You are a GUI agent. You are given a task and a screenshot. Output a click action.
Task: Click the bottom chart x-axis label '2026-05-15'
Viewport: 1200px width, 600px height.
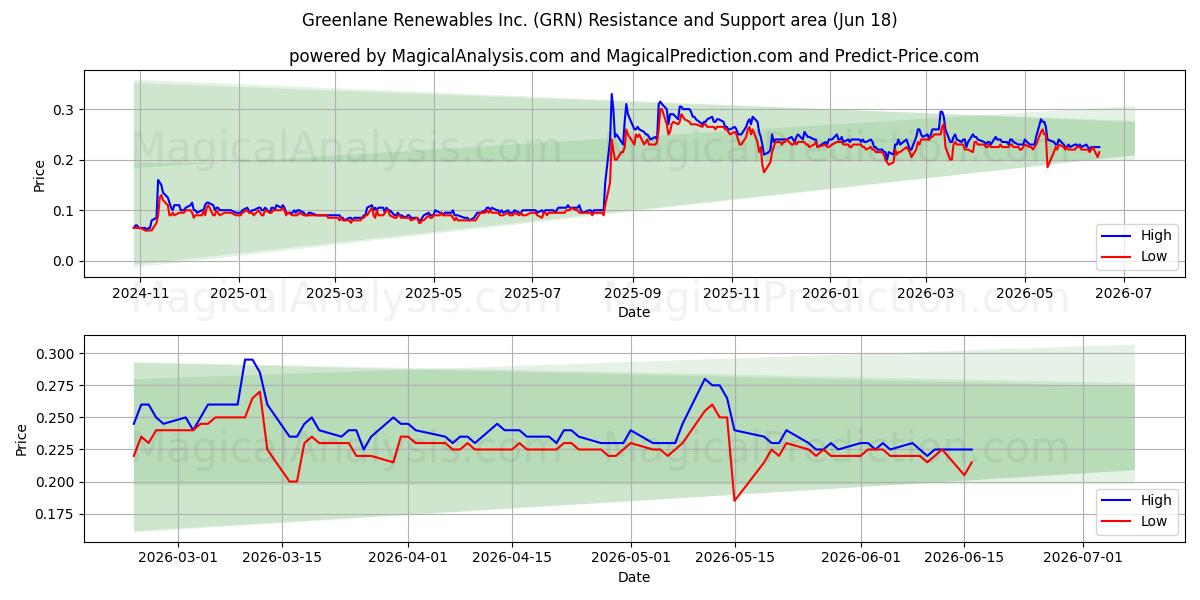734,558
